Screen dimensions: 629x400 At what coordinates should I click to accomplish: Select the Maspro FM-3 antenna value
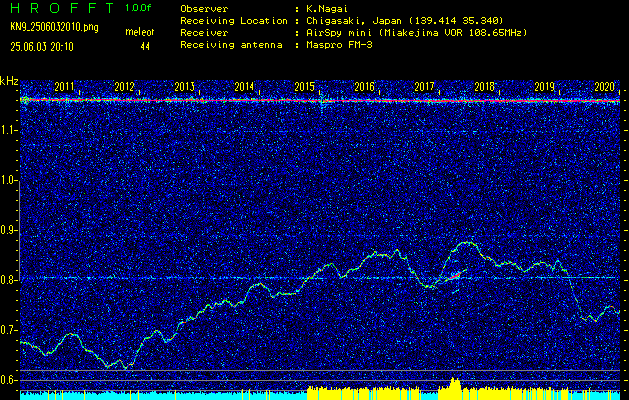click(339, 45)
